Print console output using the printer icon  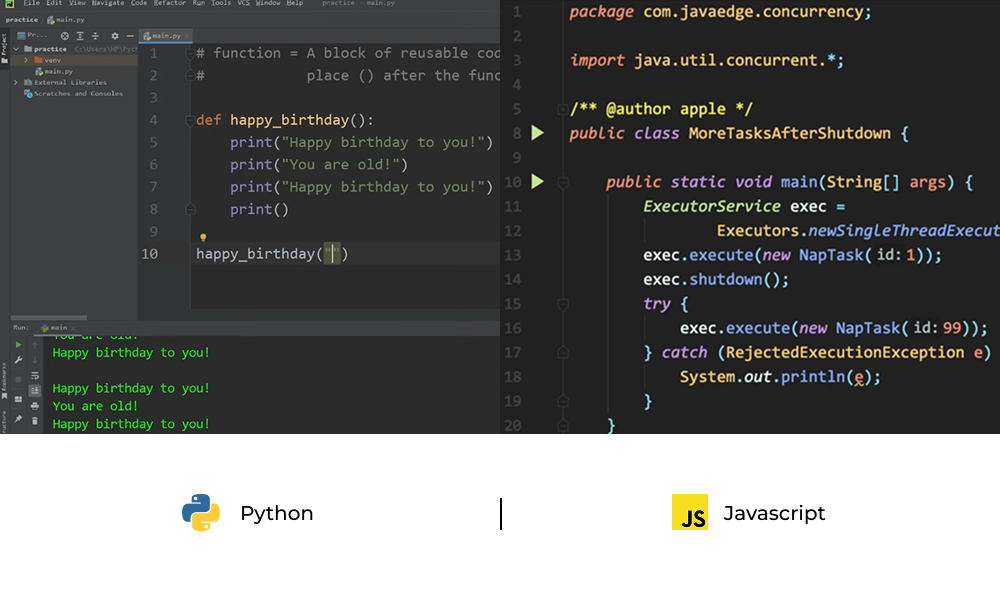35,406
